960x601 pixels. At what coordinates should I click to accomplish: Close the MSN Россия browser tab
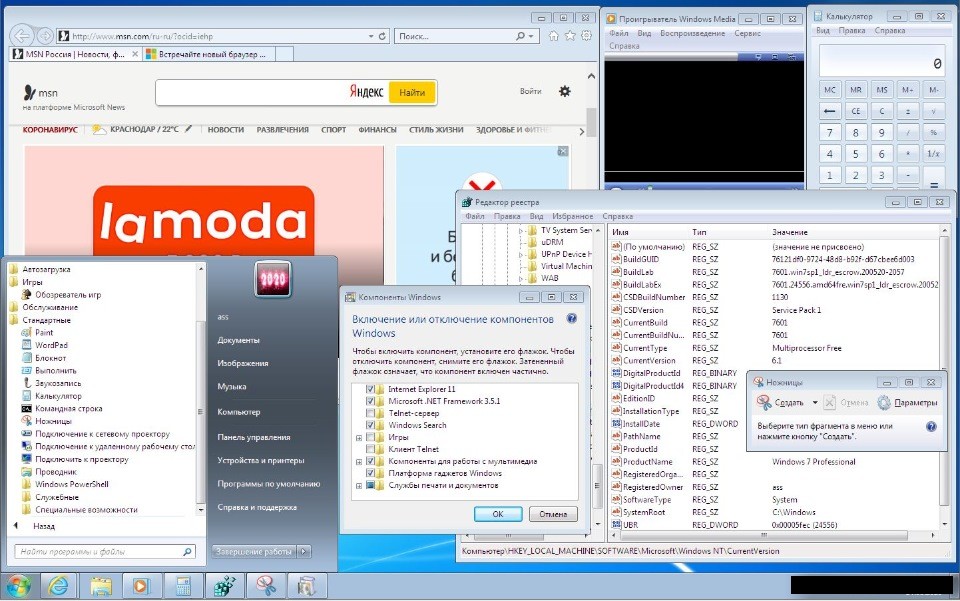click(x=135, y=54)
